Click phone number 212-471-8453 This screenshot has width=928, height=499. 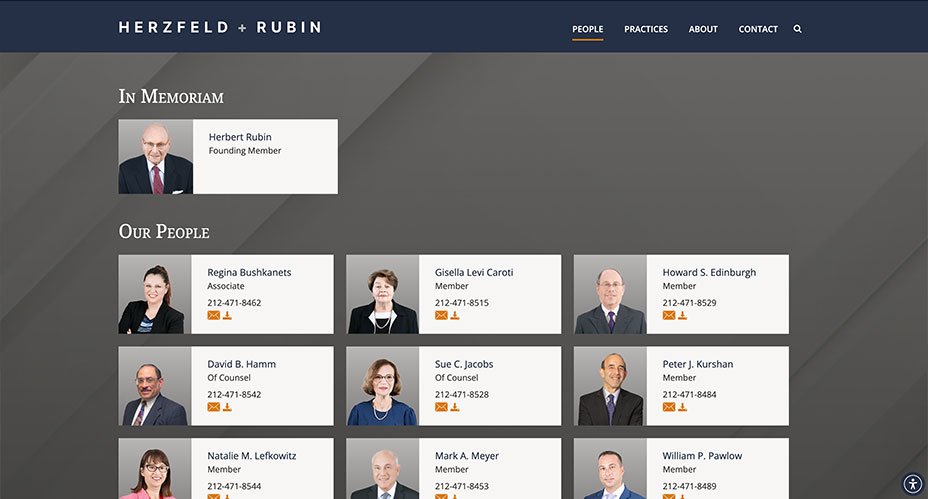(x=462, y=486)
